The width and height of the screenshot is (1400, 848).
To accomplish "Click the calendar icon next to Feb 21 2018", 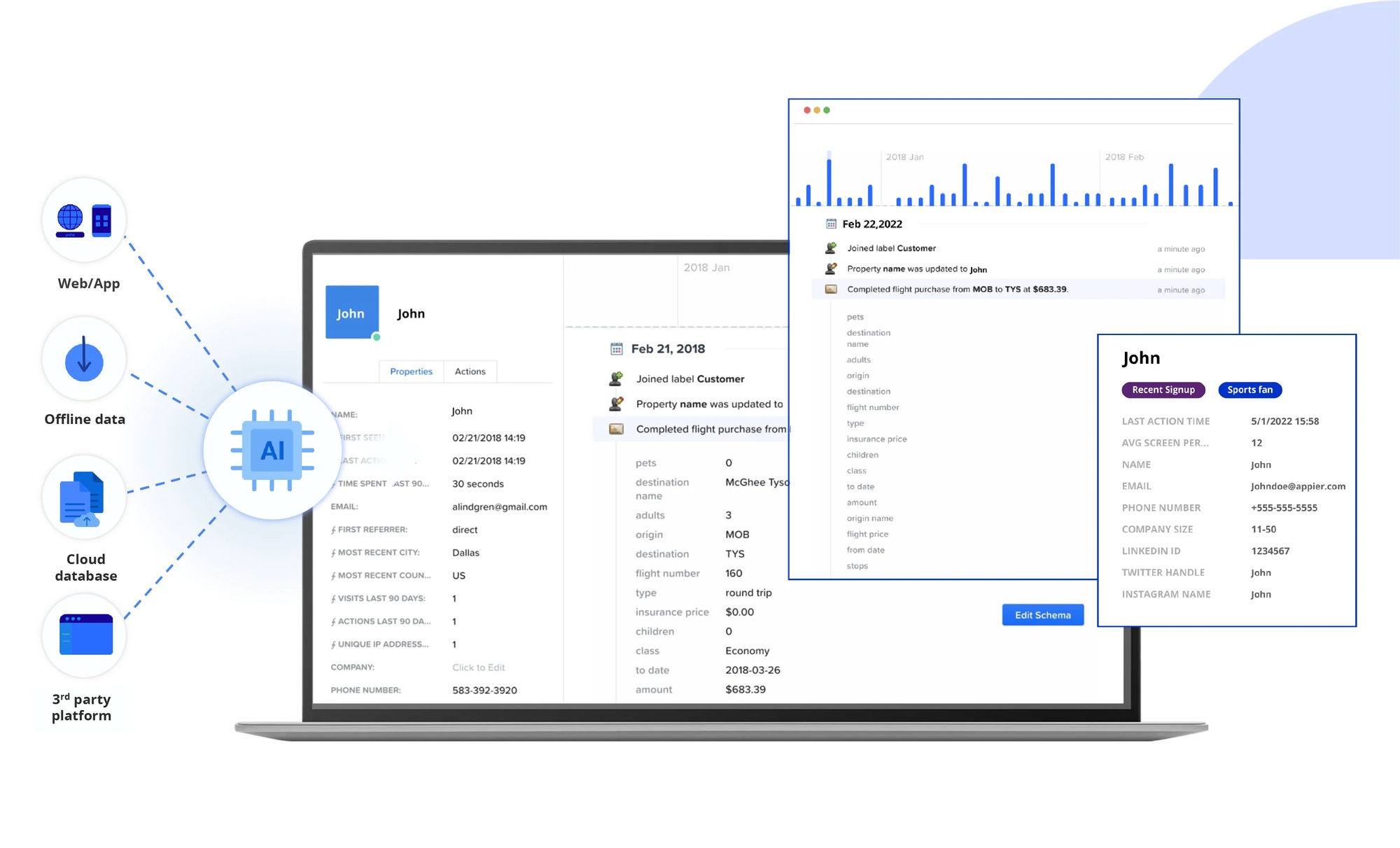I will (x=614, y=349).
